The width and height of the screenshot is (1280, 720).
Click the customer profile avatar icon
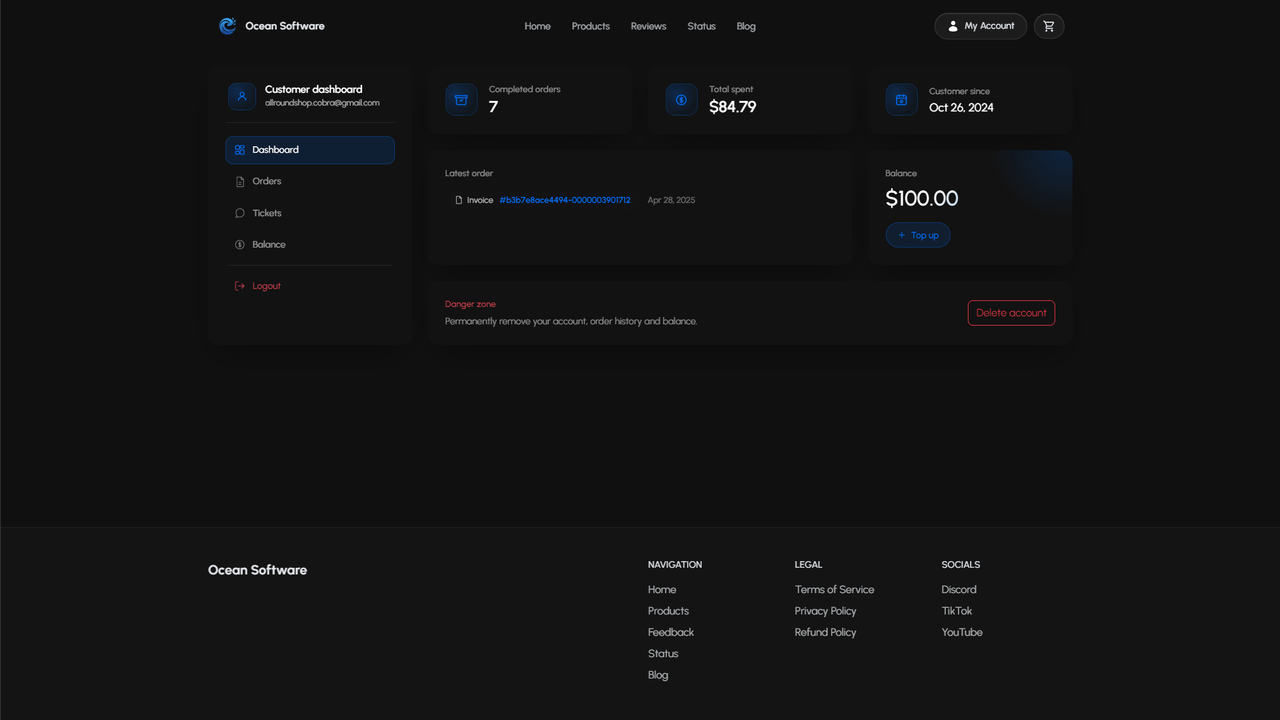(242, 96)
